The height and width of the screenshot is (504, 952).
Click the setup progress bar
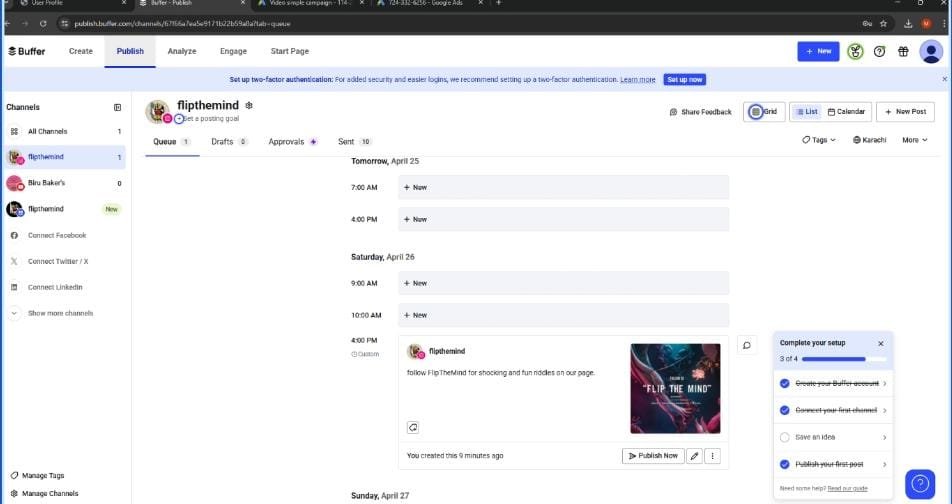click(x=833, y=358)
